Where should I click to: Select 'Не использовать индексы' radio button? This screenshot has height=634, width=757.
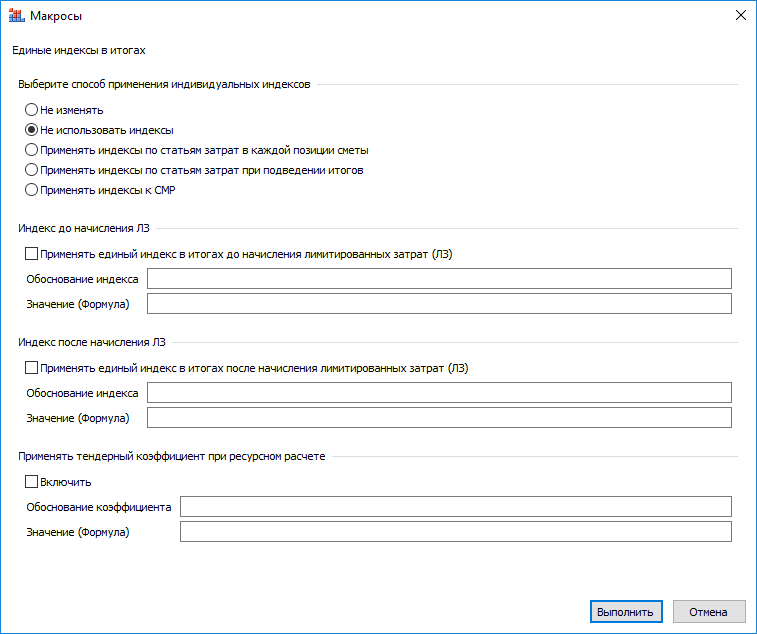pos(32,130)
